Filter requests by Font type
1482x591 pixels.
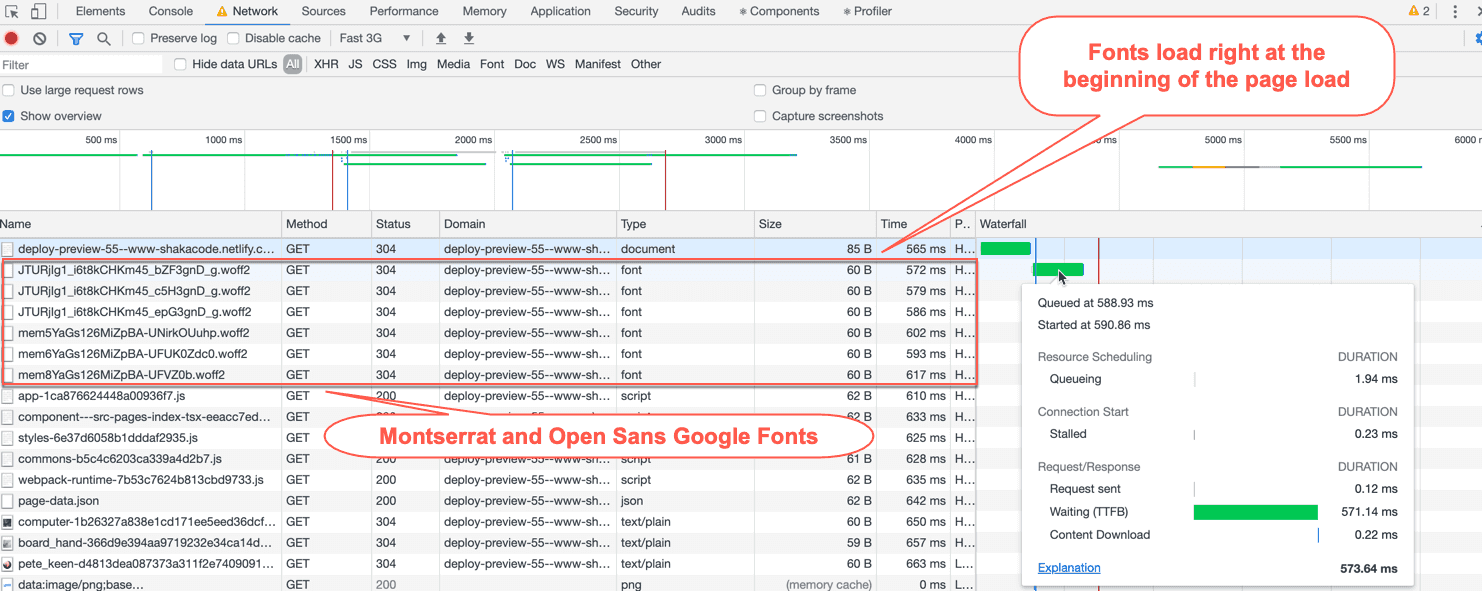tap(492, 64)
